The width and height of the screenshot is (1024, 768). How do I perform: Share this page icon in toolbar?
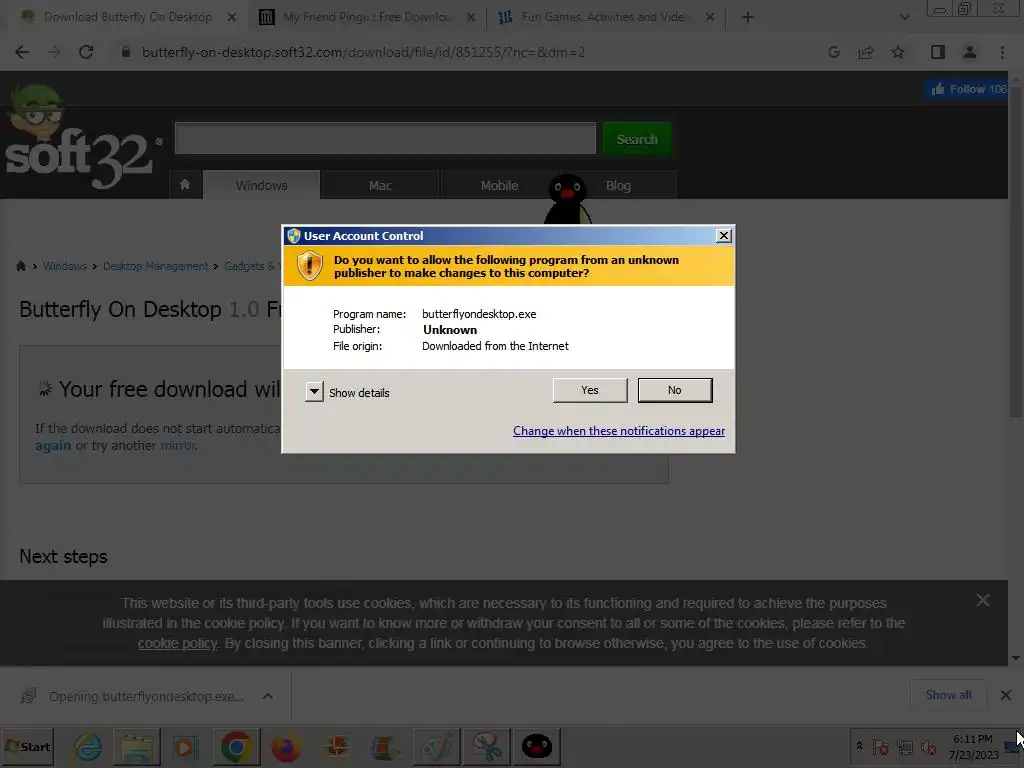point(866,52)
